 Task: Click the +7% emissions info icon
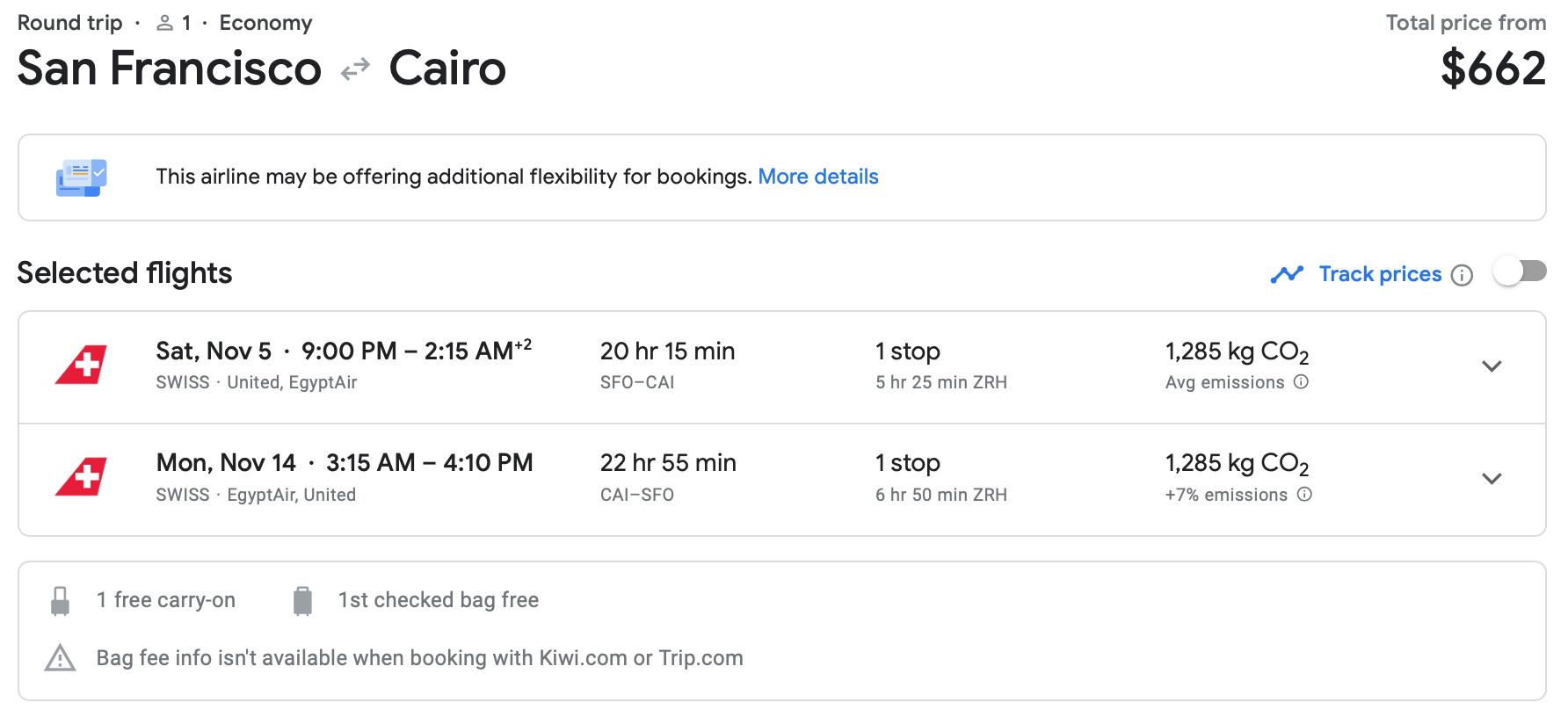click(1305, 495)
